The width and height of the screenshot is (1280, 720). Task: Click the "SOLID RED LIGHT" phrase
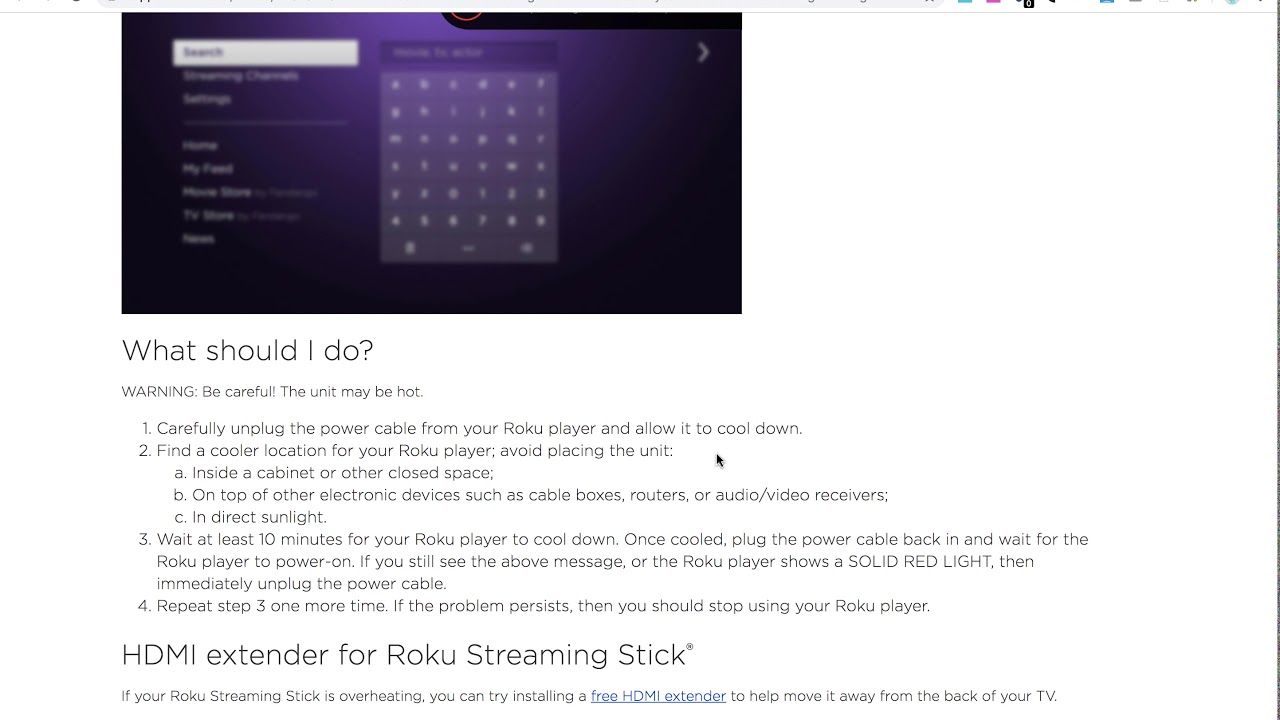(921, 561)
